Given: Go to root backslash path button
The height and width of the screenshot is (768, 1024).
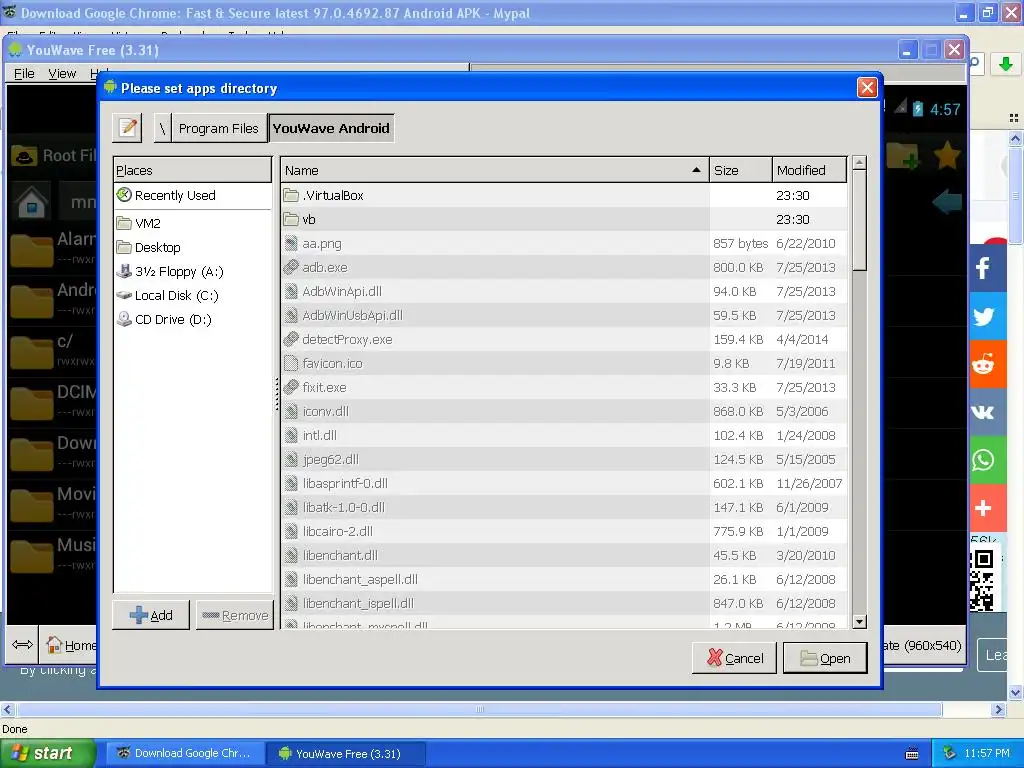Looking at the screenshot, I should (162, 128).
